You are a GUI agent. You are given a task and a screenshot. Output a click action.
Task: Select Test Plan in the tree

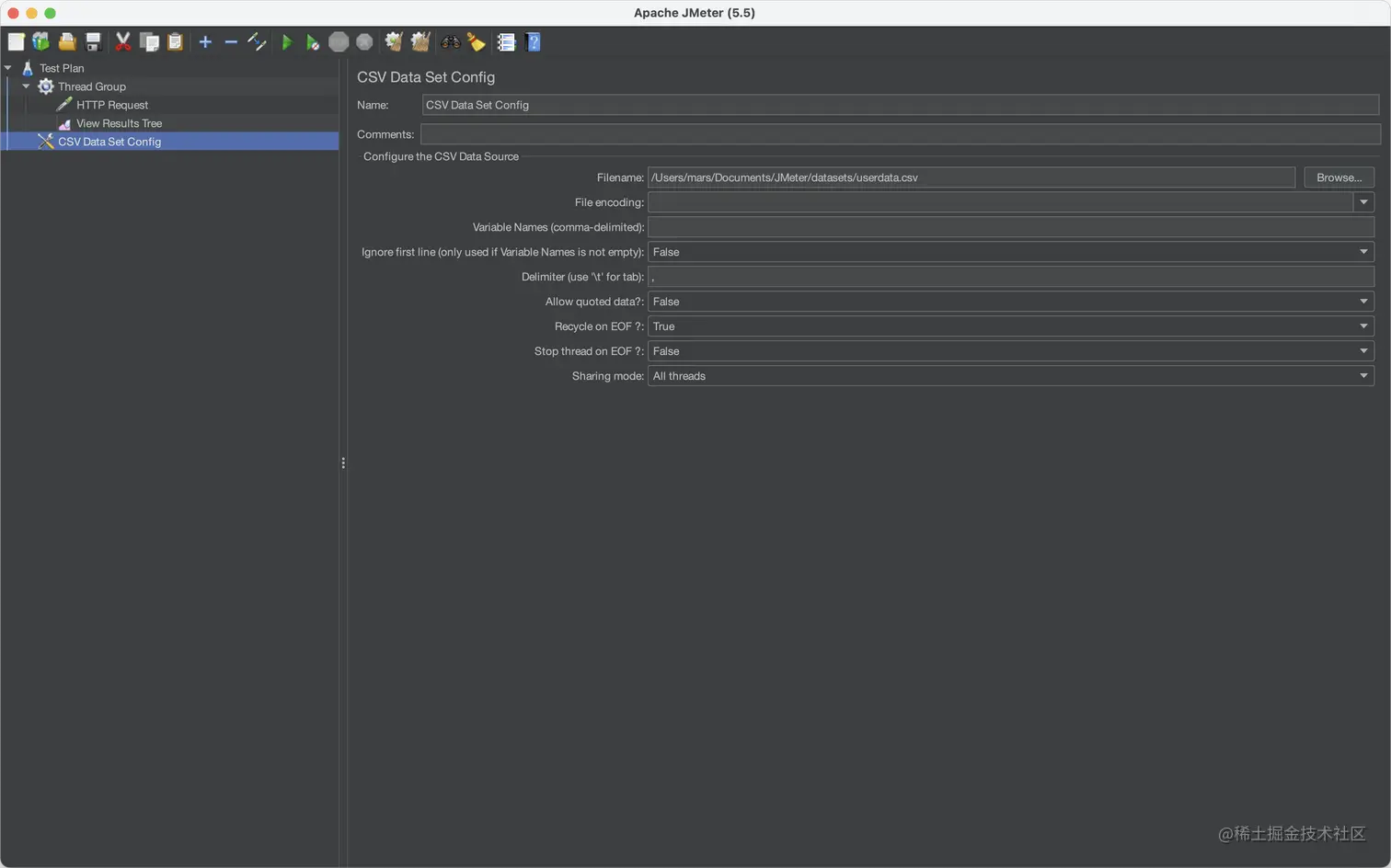click(62, 68)
